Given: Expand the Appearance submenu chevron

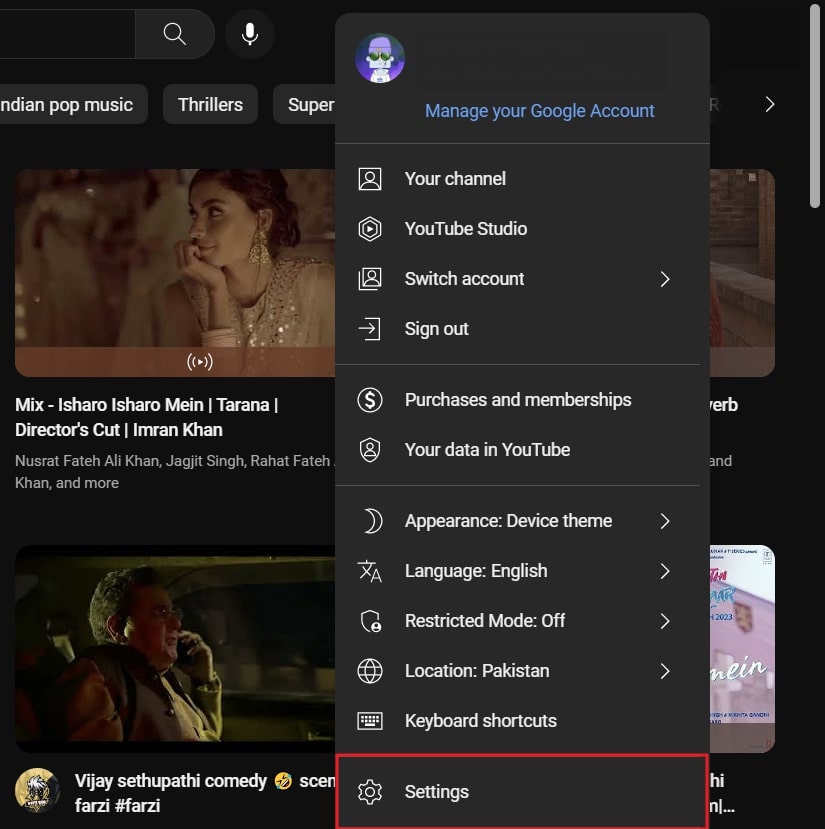Looking at the screenshot, I should pyautogui.click(x=665, y=521).
